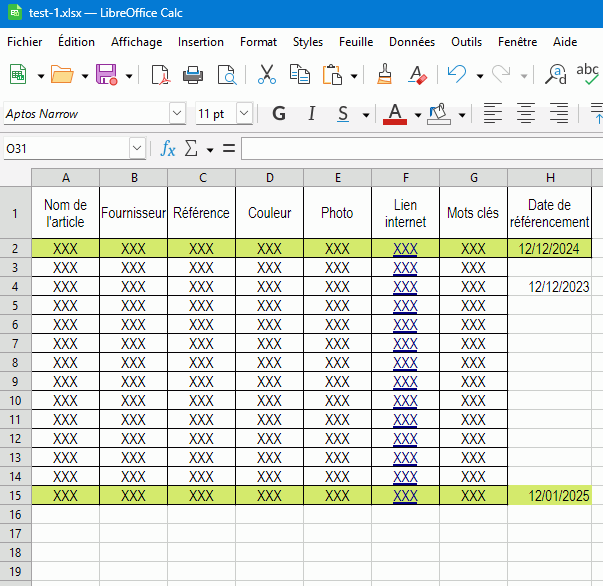The height and width of the screenshot is (586, 603).
Task: Open the Données menu
Action: coord(411,42)
